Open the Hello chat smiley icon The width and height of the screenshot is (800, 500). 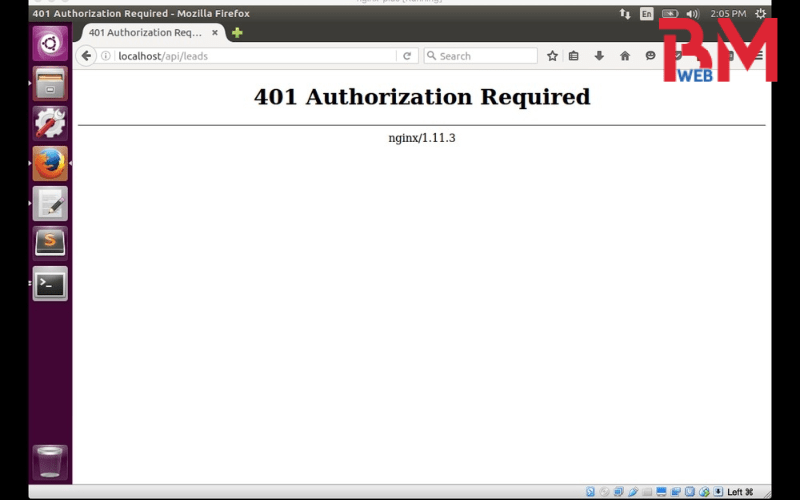pyautogui.click(x=650, y=55)
